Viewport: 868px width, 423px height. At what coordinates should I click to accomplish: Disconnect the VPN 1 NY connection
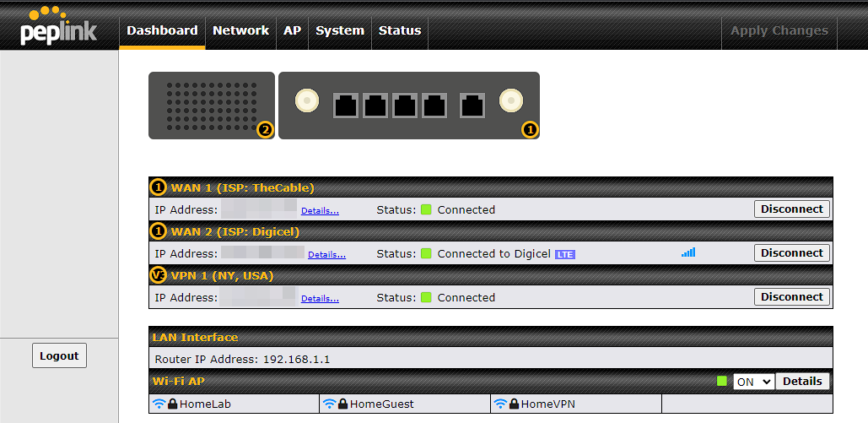(791, 297)
